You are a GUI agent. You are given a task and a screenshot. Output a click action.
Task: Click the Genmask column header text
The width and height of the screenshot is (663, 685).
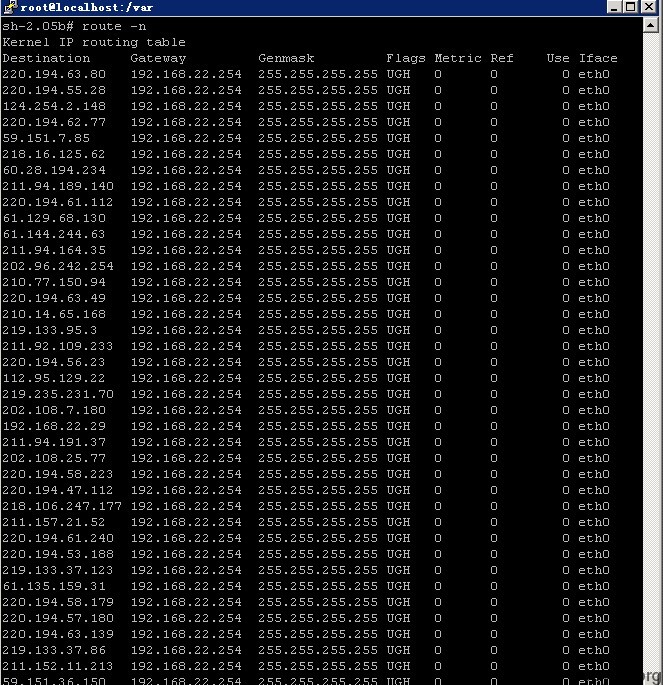click(286, 58)
